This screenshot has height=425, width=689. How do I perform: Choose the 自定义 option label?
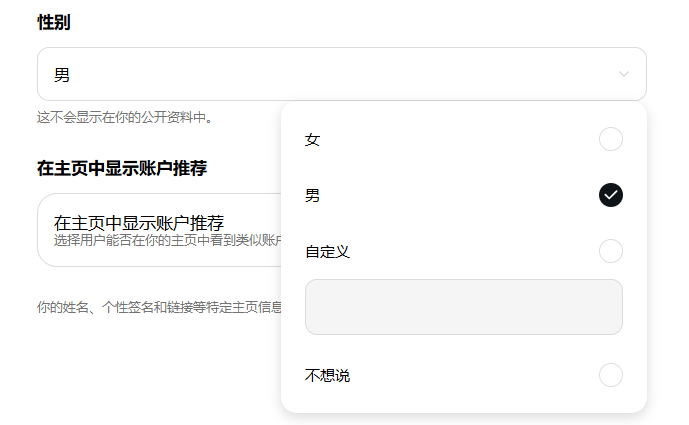tap(327, 251)
